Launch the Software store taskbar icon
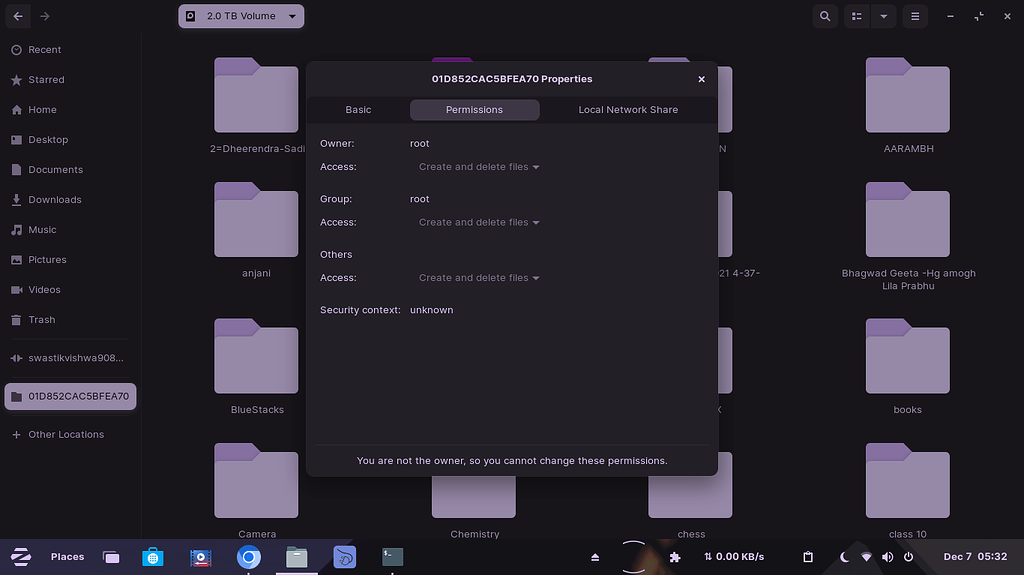Image resolution: width=1024 pixels, height=575 pixels. pyautogui.click(x=153, y=557)
